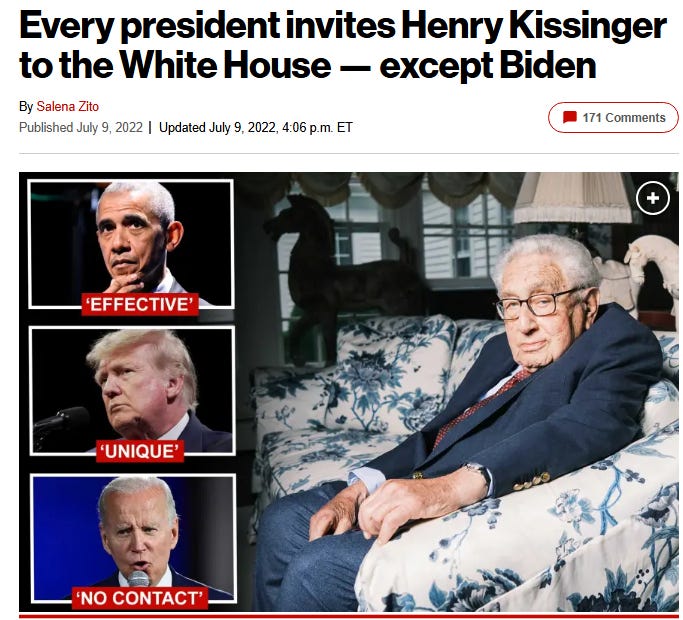Viewport: 683px width, 620px height.
Task: Open the 171 Comments button
Action: [x=613, y=117]
